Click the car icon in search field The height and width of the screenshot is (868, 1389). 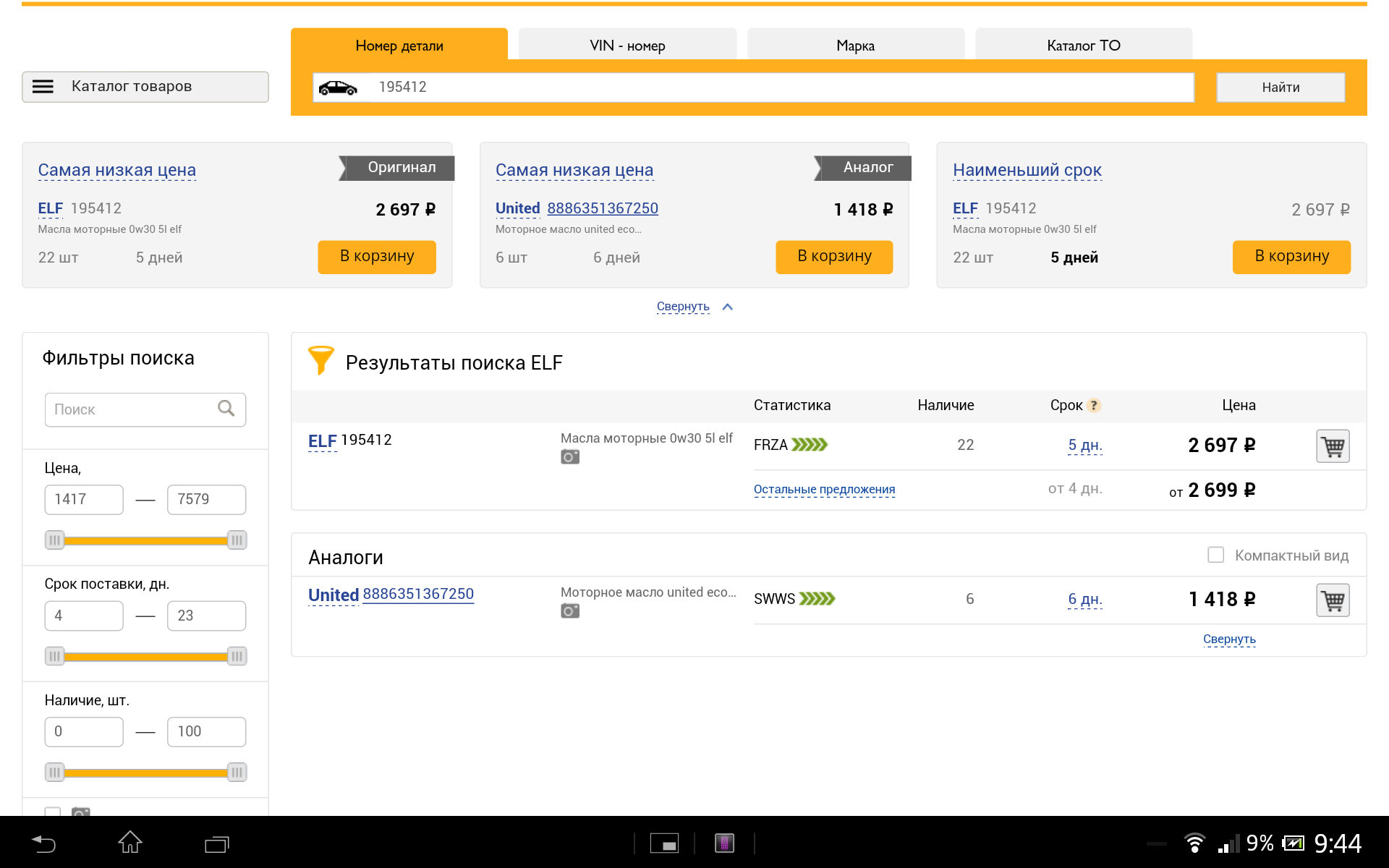[338, 88]
